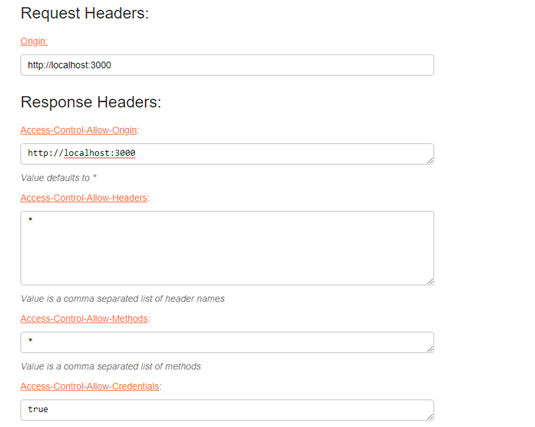Click the misspelled localhost:3000 text in Allow-Origin
Screen dimensions: 535x427
100,153
